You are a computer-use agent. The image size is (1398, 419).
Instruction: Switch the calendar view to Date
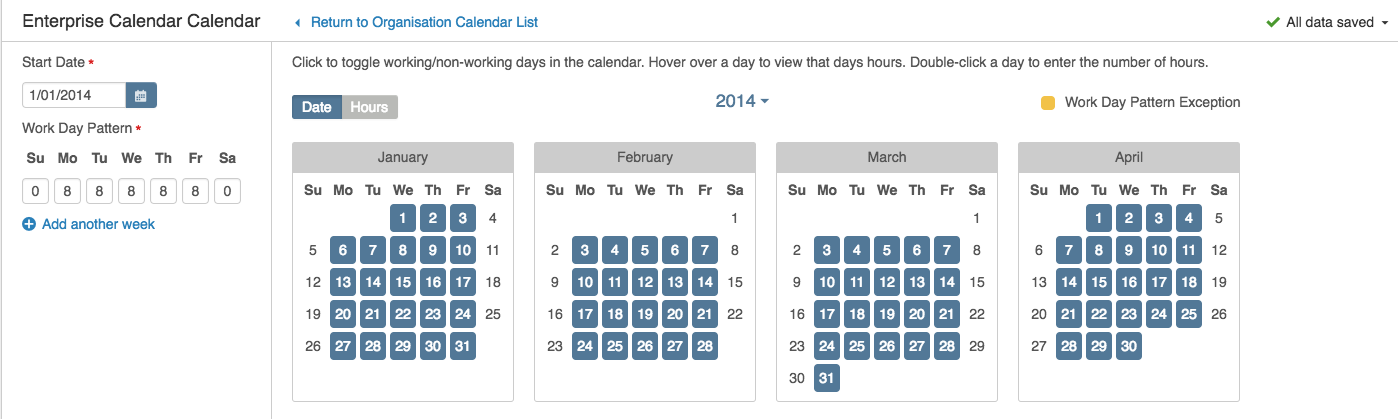(317, 107)
